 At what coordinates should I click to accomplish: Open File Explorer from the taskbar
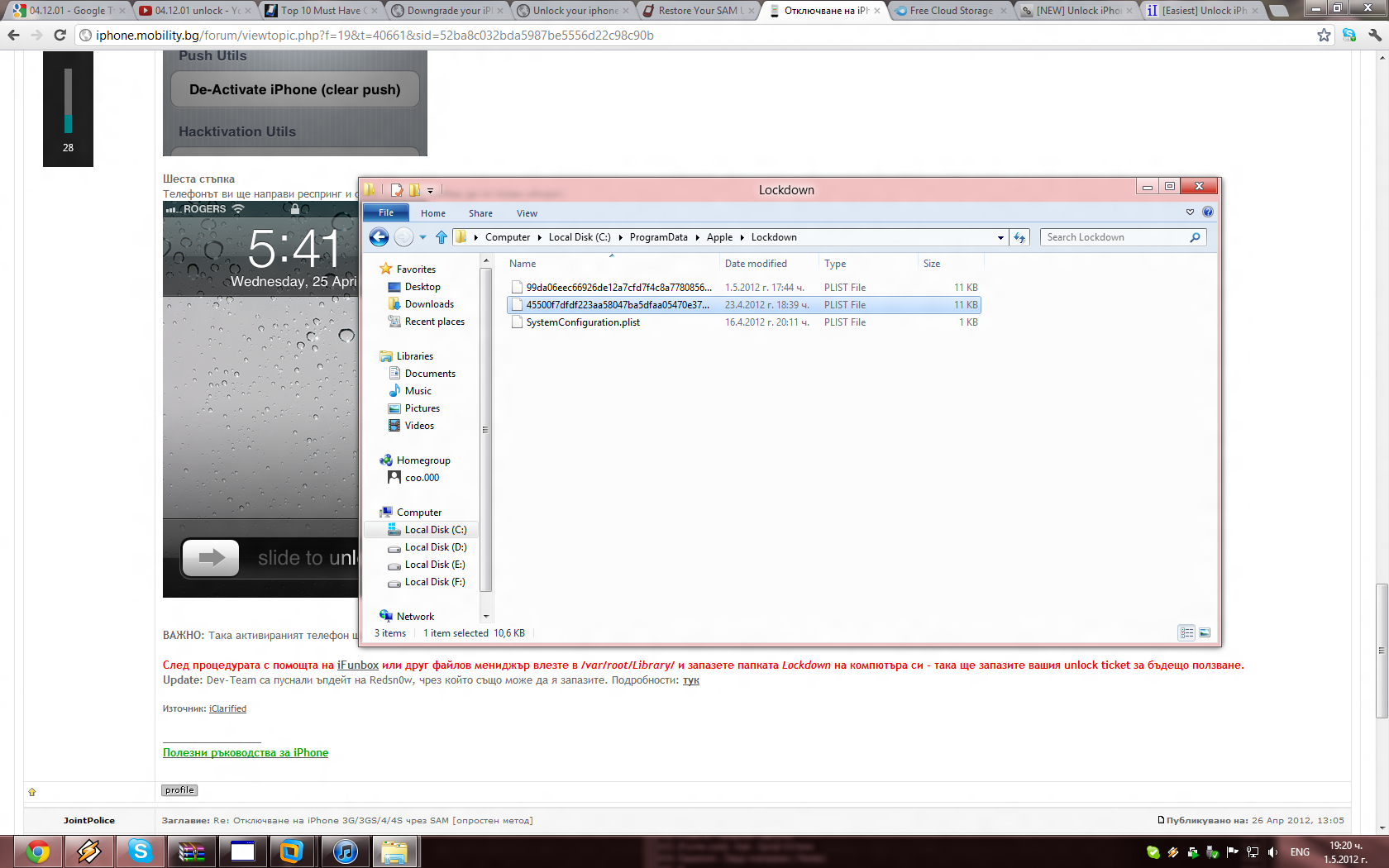coord(394,851)
